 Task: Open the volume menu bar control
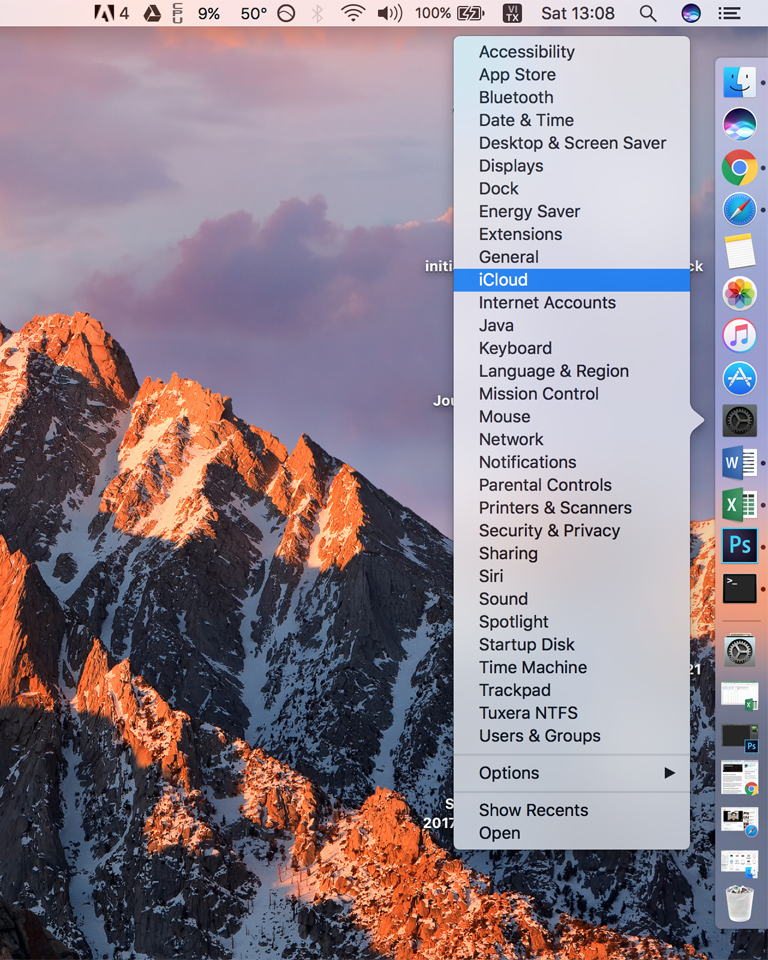[389, 14]
